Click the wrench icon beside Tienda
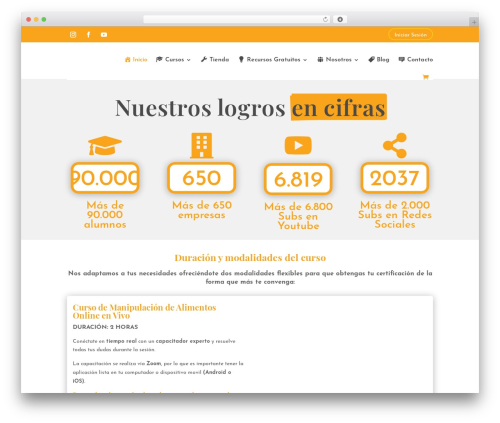Image resolution: width=500 pixels, height=423 pixels. pyautogui.click(x=204, y=59)
